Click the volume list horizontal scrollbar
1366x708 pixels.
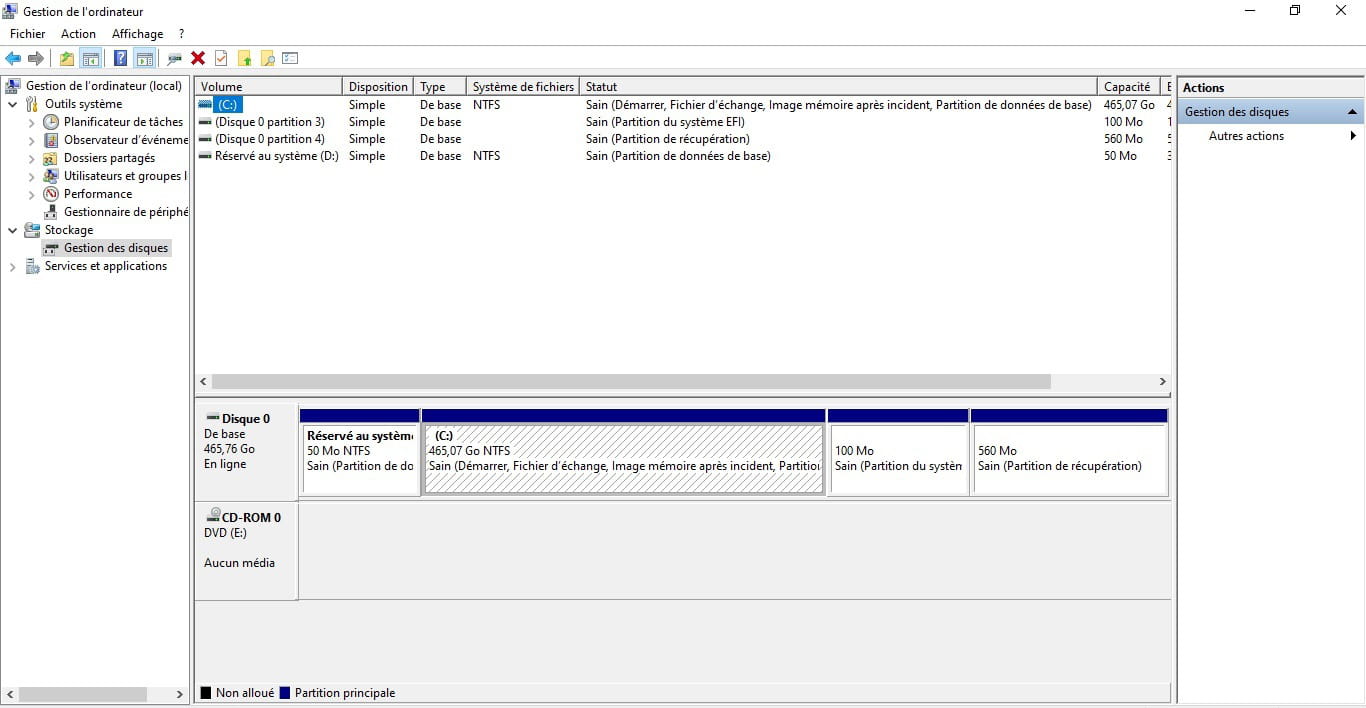click(x=630, y=382)
